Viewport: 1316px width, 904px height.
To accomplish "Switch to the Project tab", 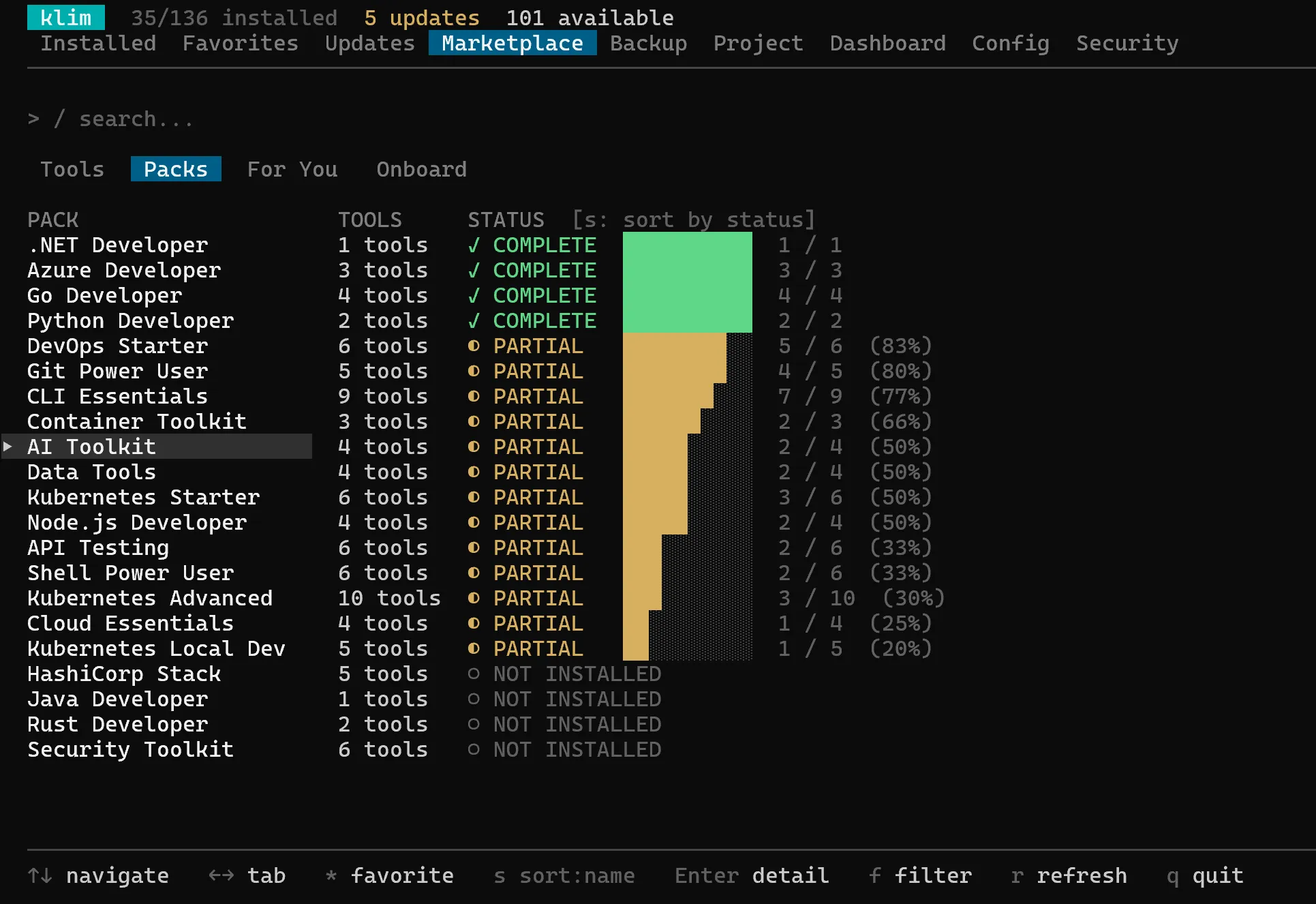I will point(758,43).
